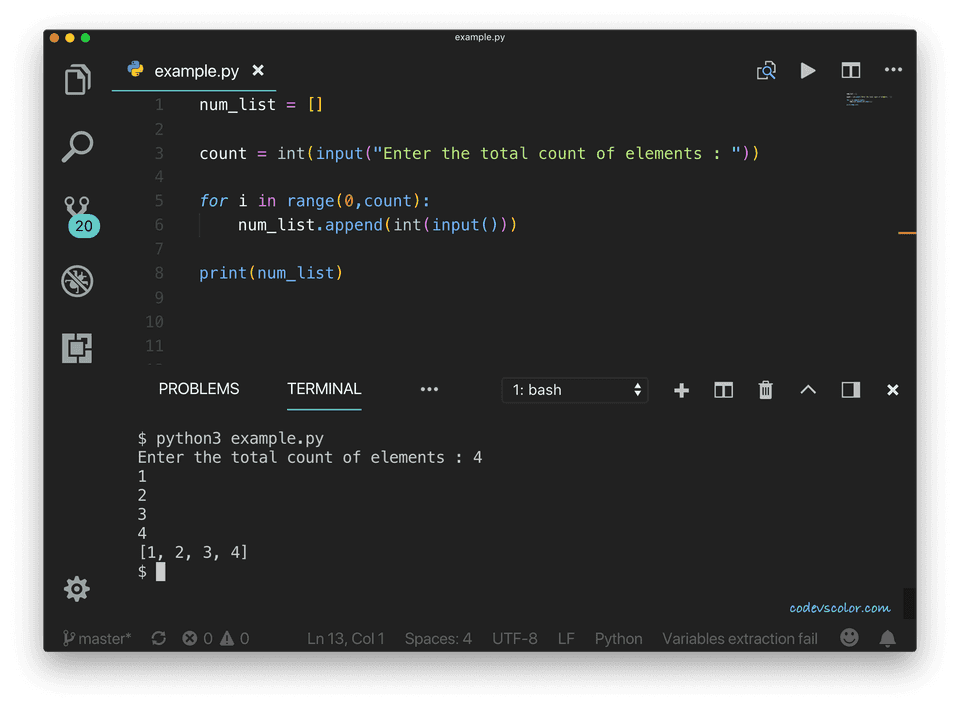
Task: Maximize the terminal panel
Action: point(850,390)
